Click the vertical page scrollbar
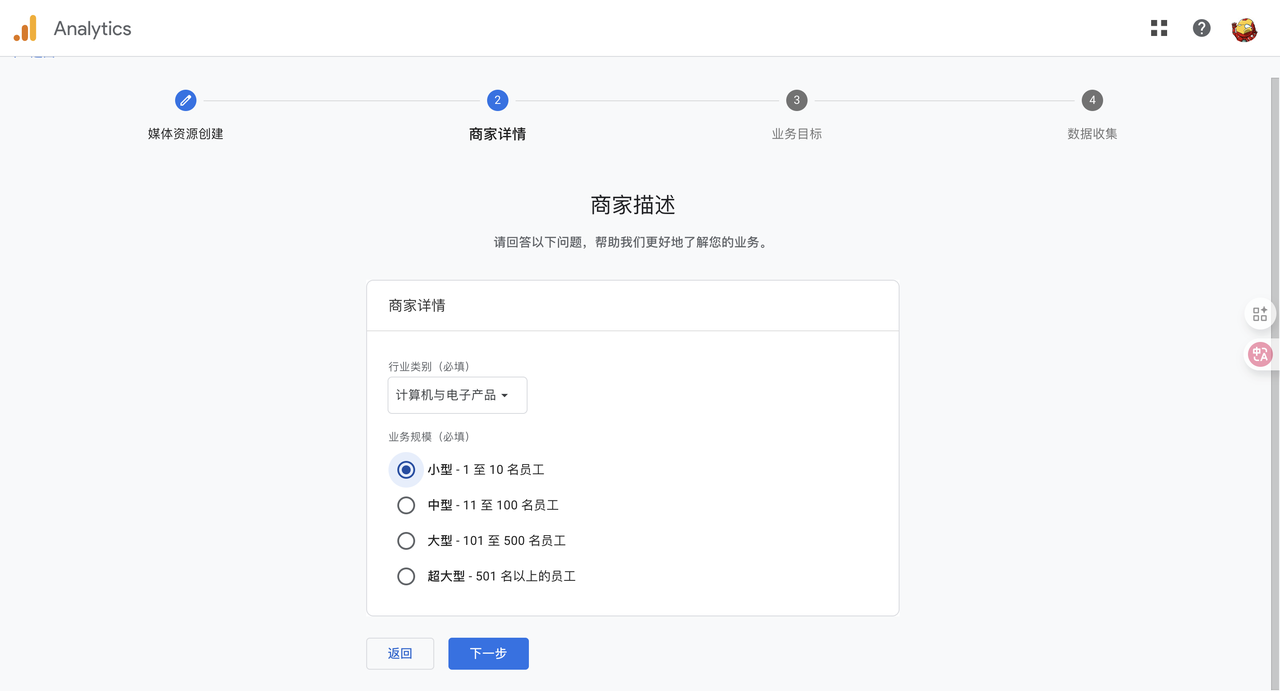The width and height of the screenshot is (1280, 691). pos(1274,380)
